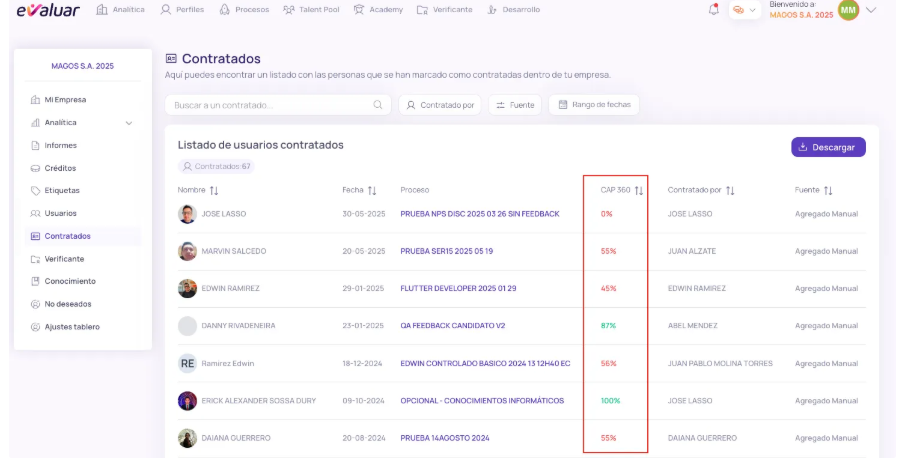This screenshot has width=905, height=471.
Task: Type in the Buscar a un contratado field
Action: tap(270, 105)
